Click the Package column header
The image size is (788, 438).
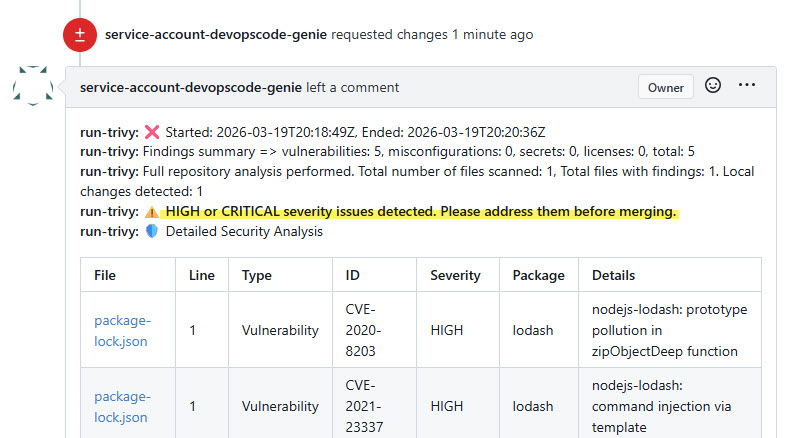point(538,275)
